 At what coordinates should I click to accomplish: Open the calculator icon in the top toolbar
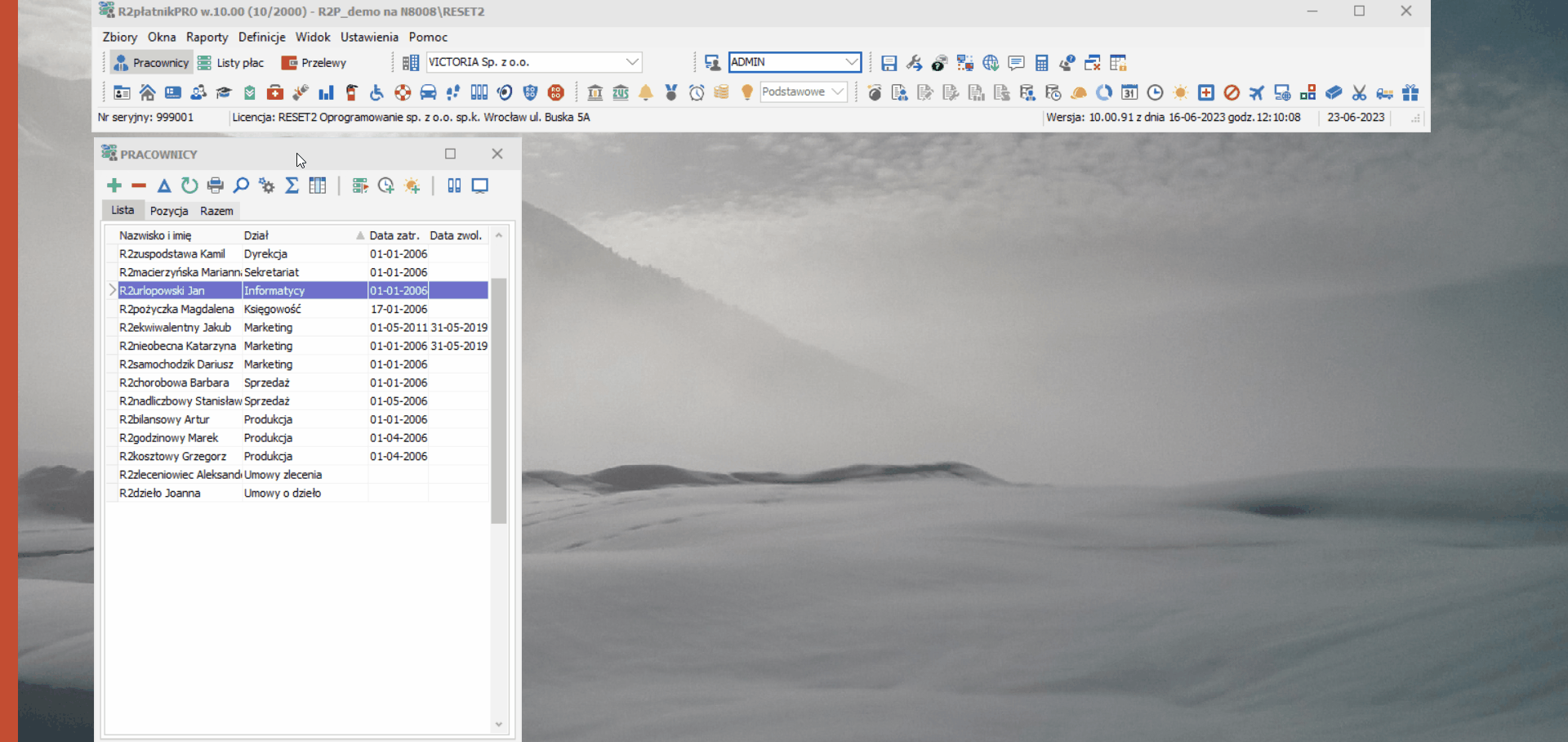coord(1041,63)
